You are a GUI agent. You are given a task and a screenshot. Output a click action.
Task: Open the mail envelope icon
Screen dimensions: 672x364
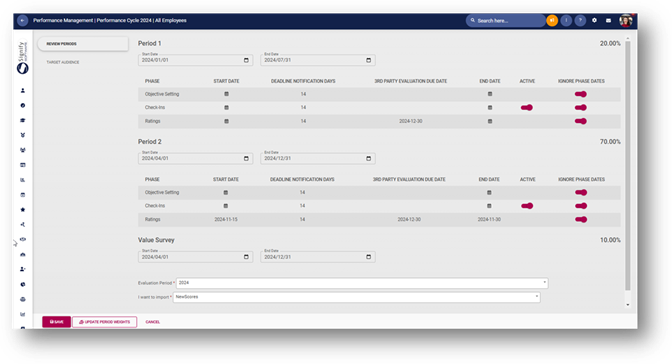tap(608, 20)
